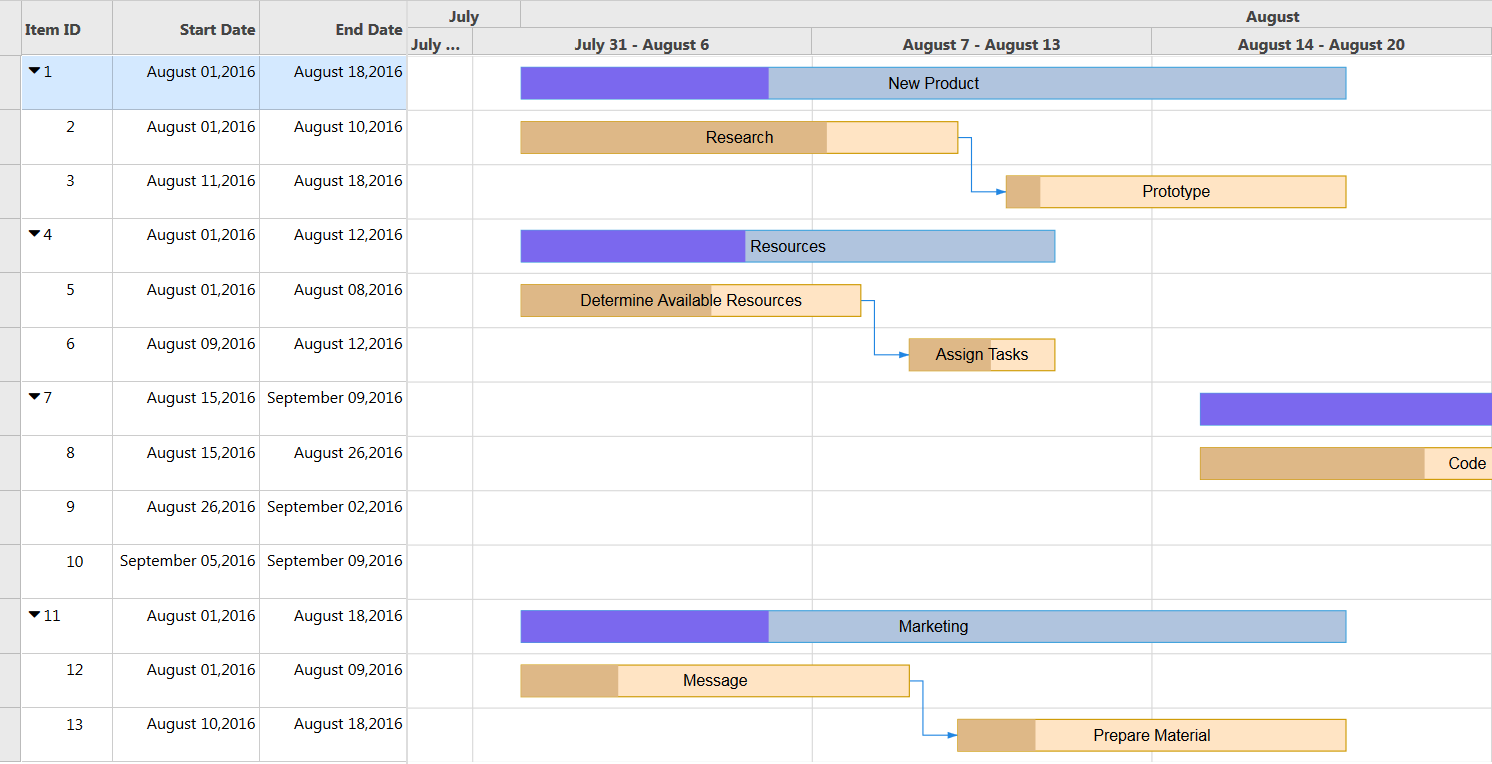Select the row with Item ID 8
Viewport: 1492px width, 764px height.
pyautogui.click(x=214, y=463)
